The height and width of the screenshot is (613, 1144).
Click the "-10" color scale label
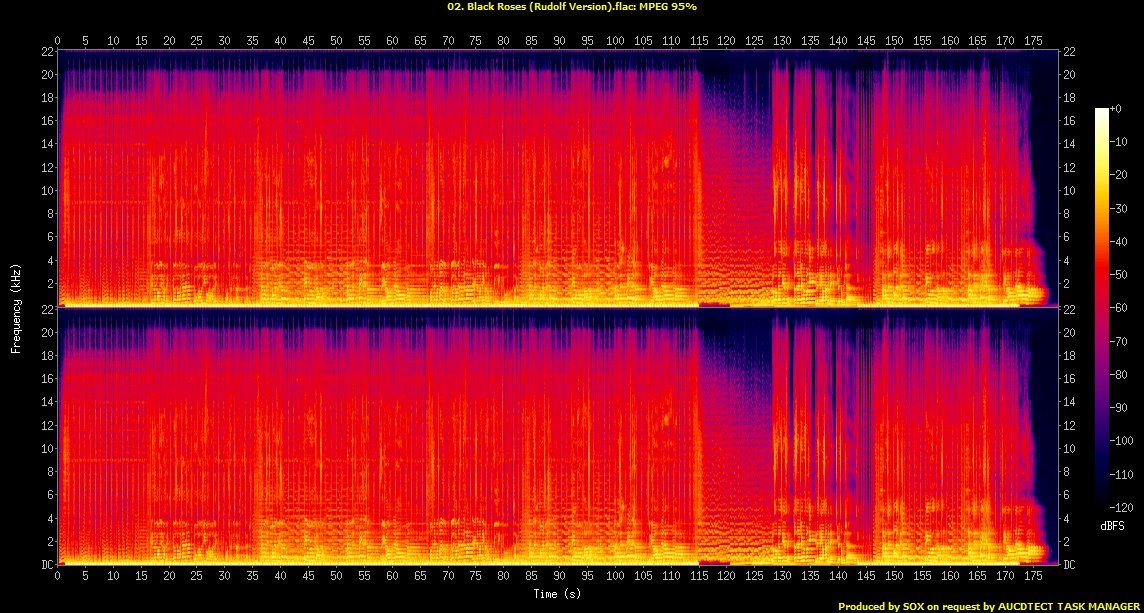point(1116,142)
